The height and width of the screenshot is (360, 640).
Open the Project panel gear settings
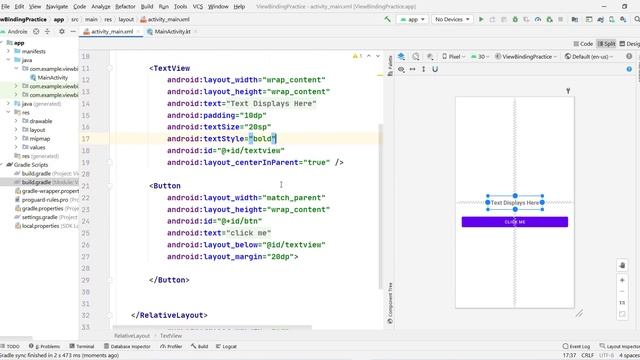click(62, 31)
